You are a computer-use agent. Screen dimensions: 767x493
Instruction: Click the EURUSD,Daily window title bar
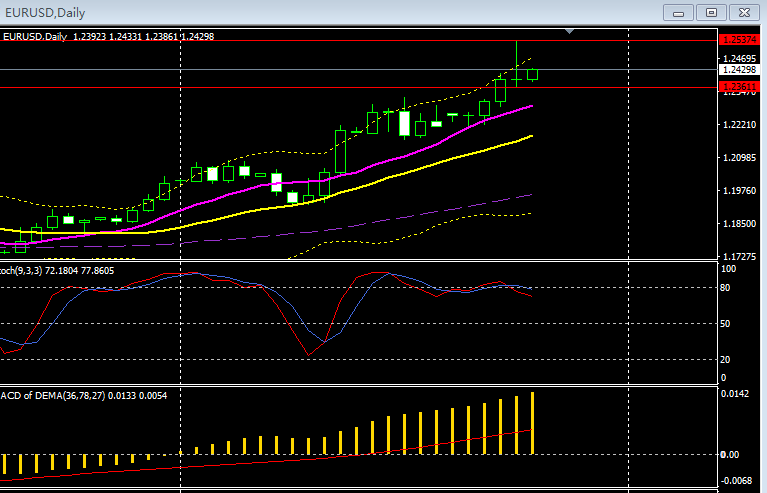300,12
